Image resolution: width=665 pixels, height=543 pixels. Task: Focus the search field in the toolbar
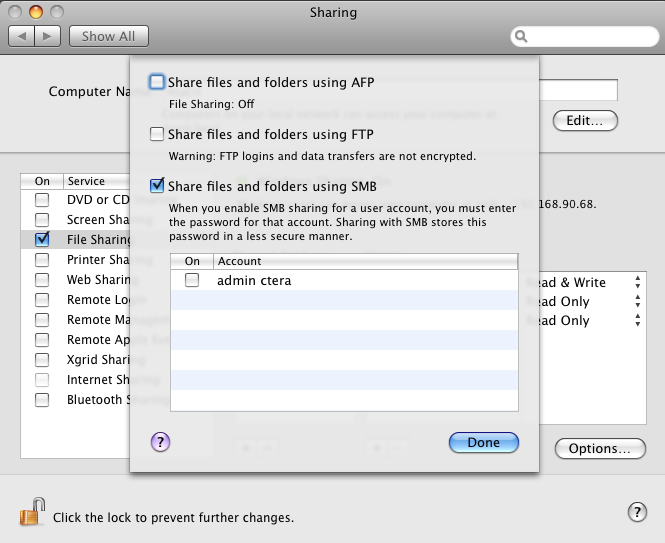584,37
